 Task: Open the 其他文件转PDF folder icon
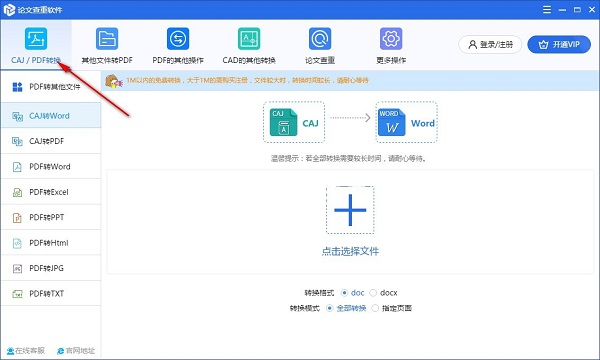click(x=107, y=39)
